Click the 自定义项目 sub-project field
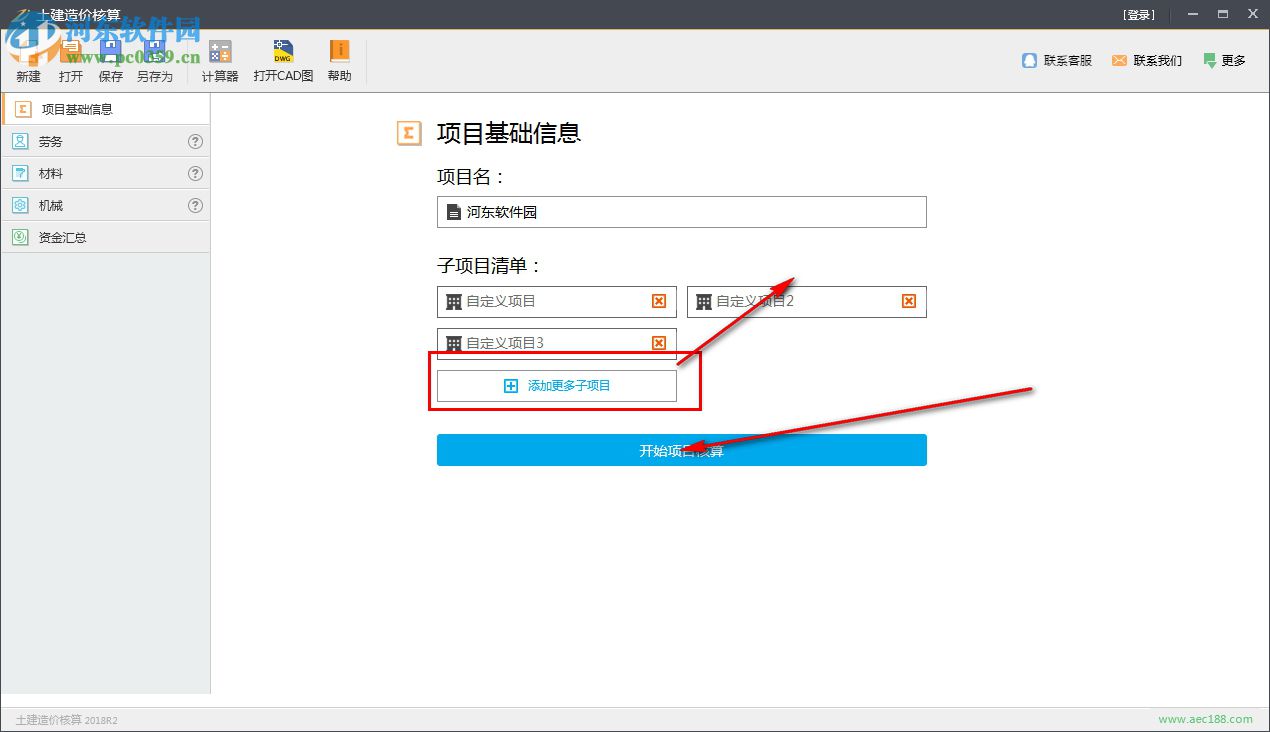Image resolution: width=1270 pixels, height=732 pixels. point(557,302)
